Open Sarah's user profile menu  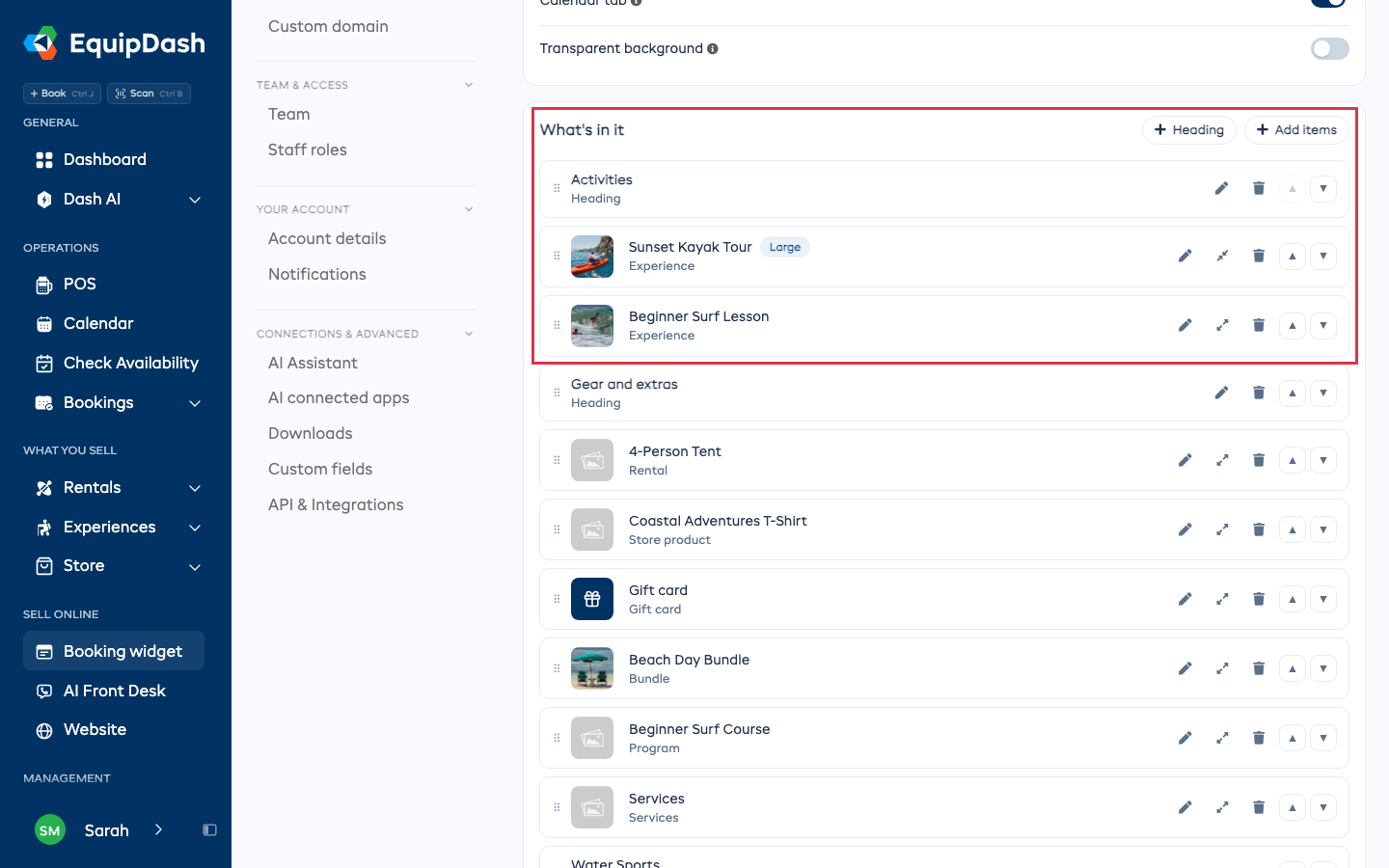pyautogui.click(x=98, y=830)
